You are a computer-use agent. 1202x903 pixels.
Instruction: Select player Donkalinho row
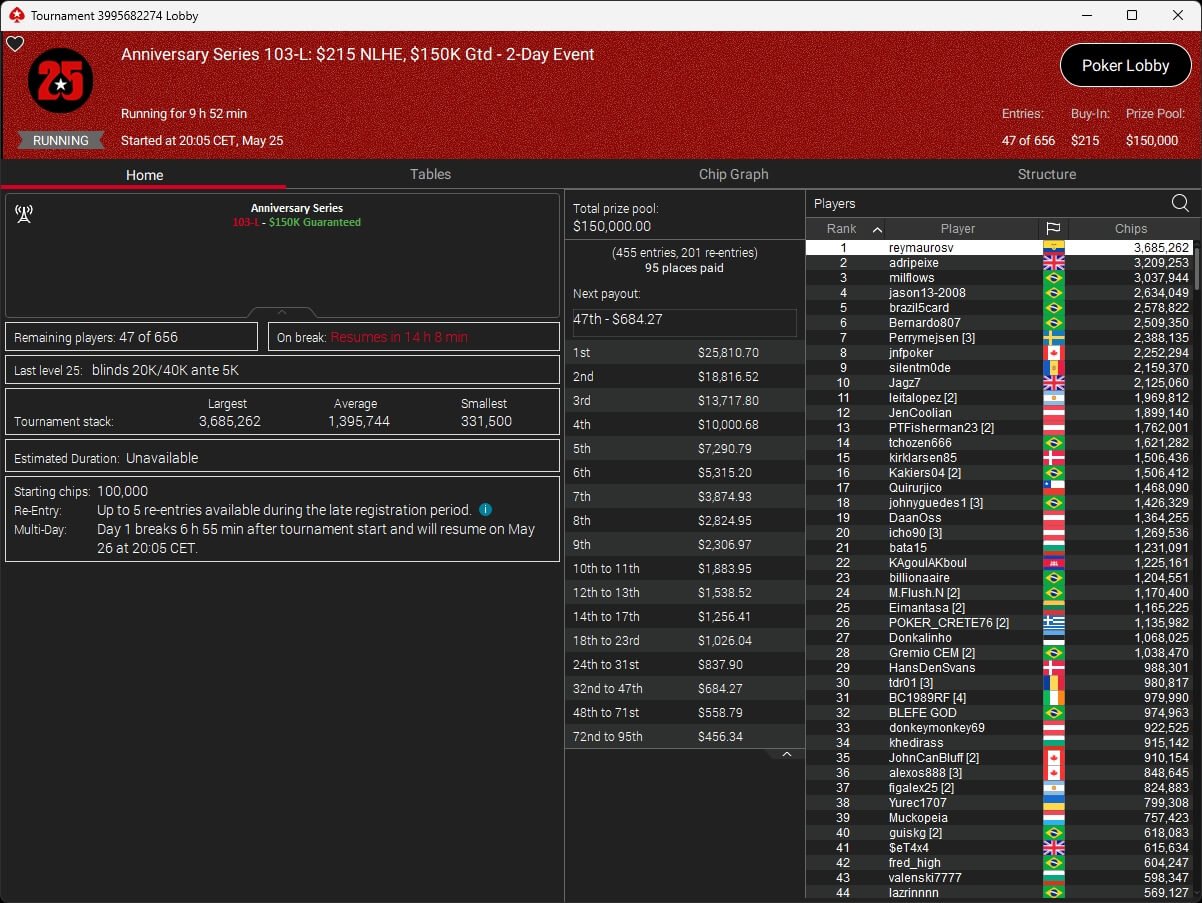(x=1000, y=638)
